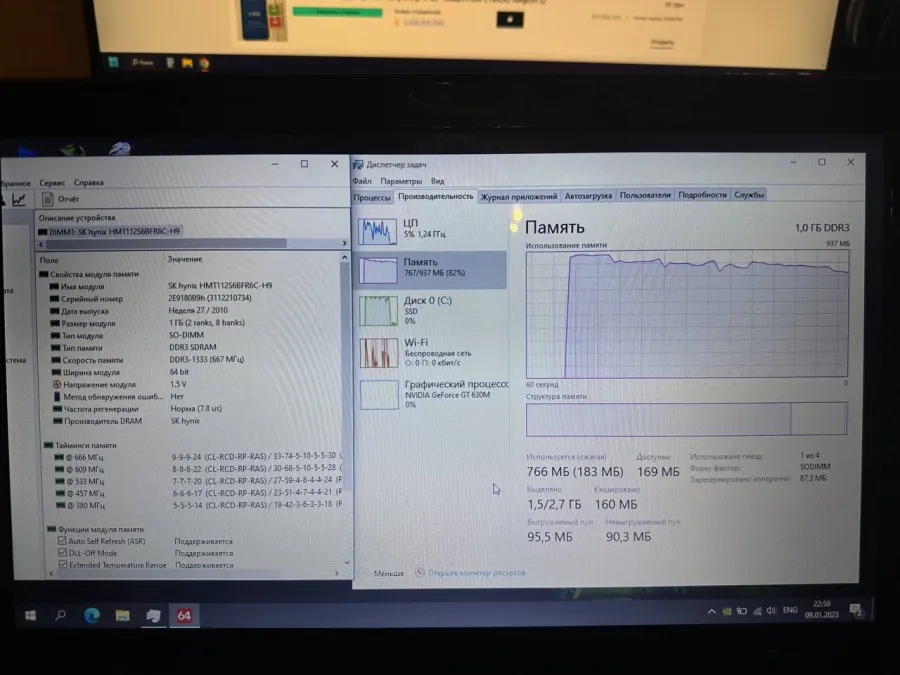Switch to the Автозагрузка tab
900x675 pixels.
pos(588,196)
